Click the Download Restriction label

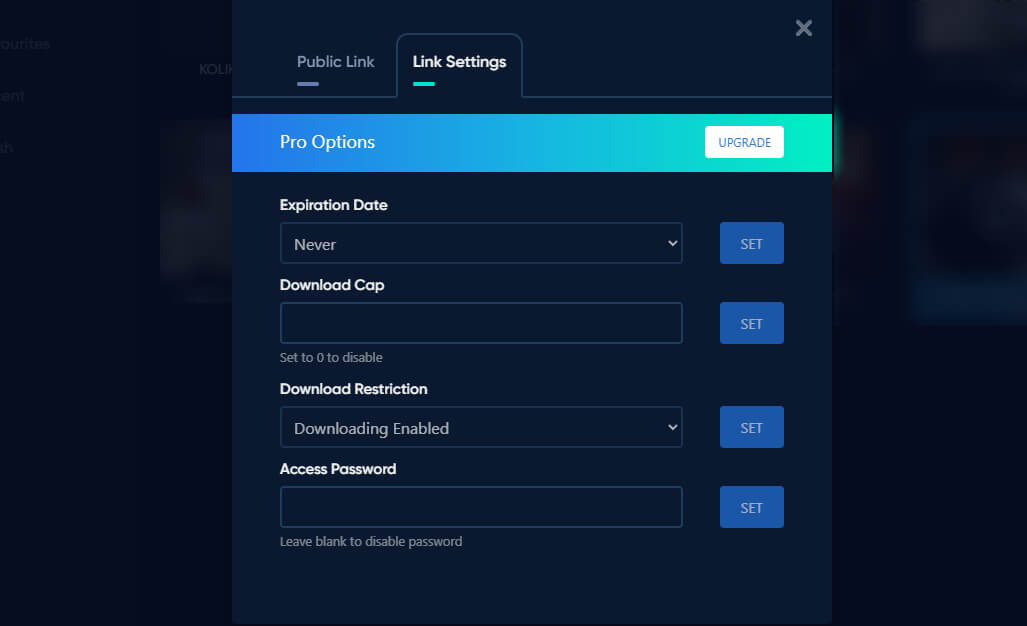(353, 389)
